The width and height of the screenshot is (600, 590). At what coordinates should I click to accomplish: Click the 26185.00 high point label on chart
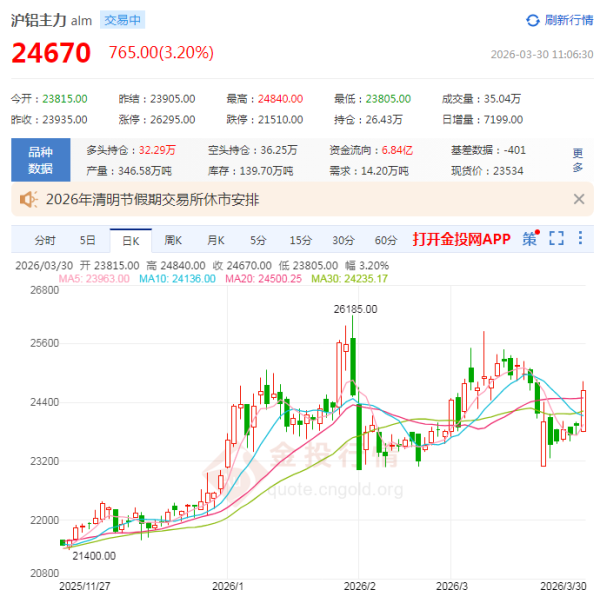355,309
